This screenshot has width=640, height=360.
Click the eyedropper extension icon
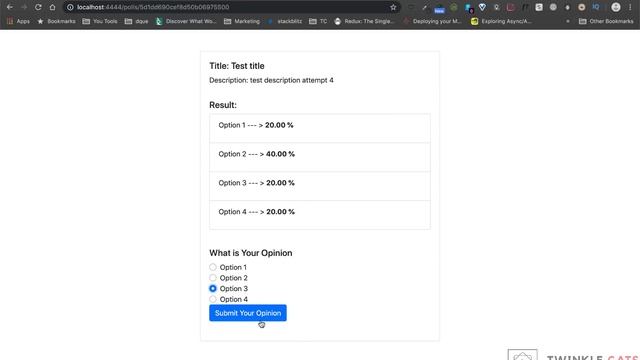[424, 7]
